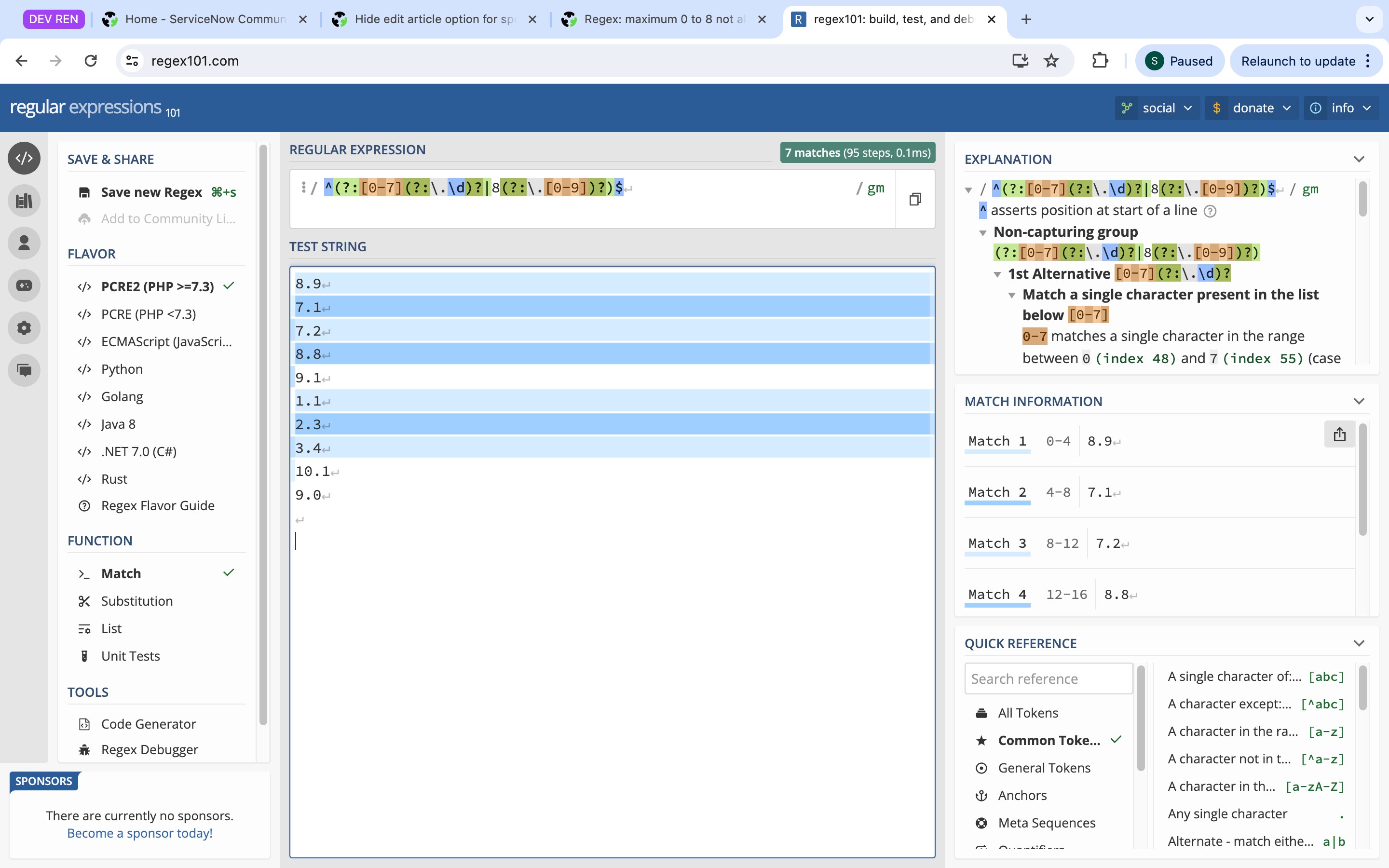Select PCRE2 (PHP >=7.3) flavor
The width and height of the screenshot is (1389, 868).
(156, 286)
